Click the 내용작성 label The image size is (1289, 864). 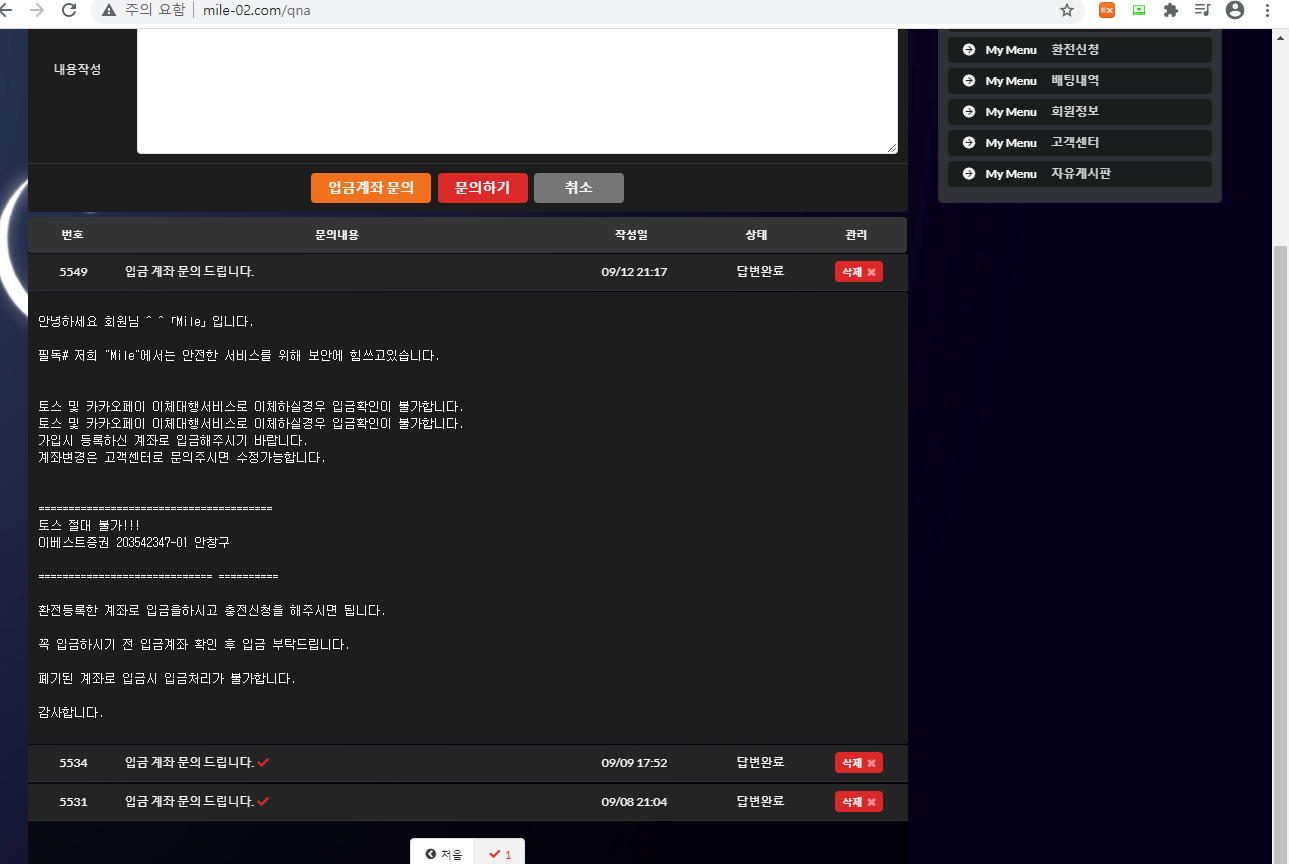(77, 70)
